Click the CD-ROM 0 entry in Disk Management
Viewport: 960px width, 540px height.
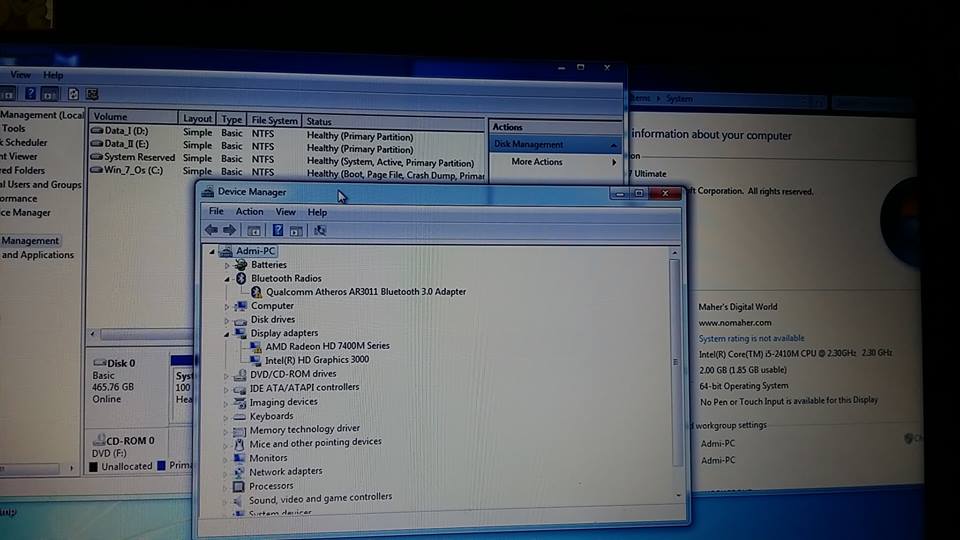point(124,440)
